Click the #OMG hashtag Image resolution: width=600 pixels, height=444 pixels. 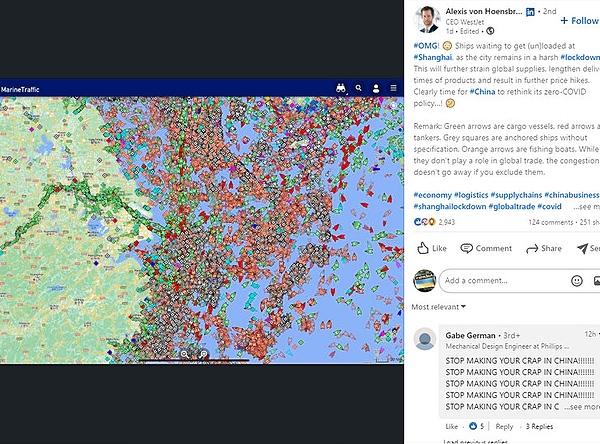(x=426, y=46)
